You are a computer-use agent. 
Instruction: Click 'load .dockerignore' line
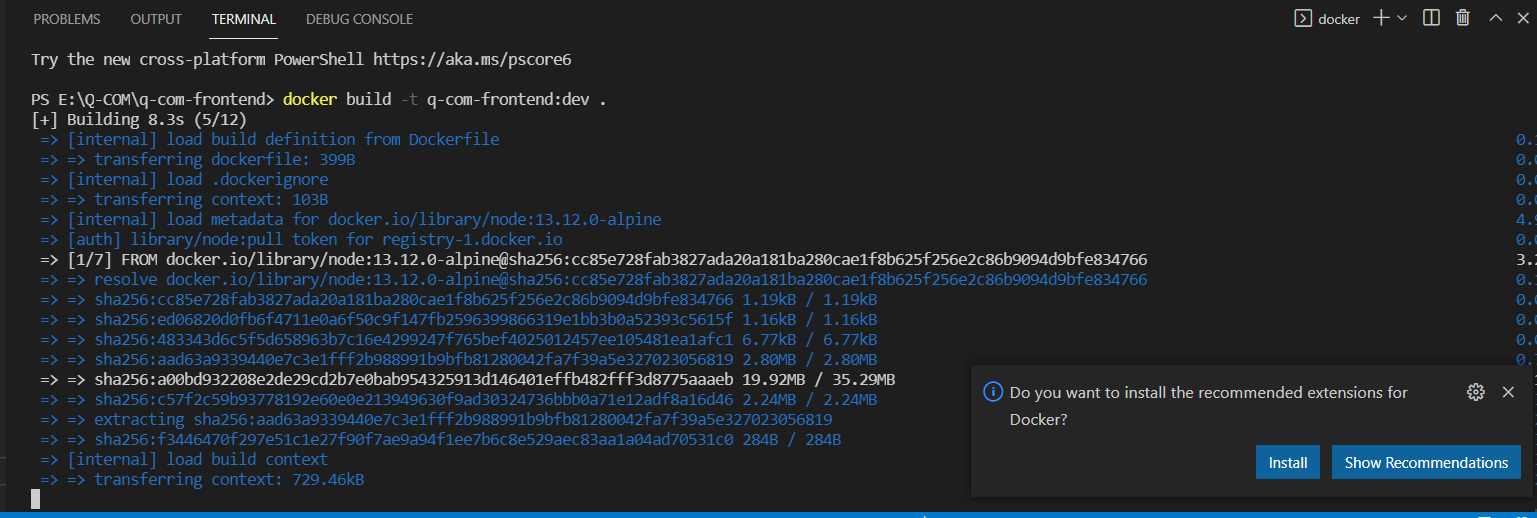point(184,179)
